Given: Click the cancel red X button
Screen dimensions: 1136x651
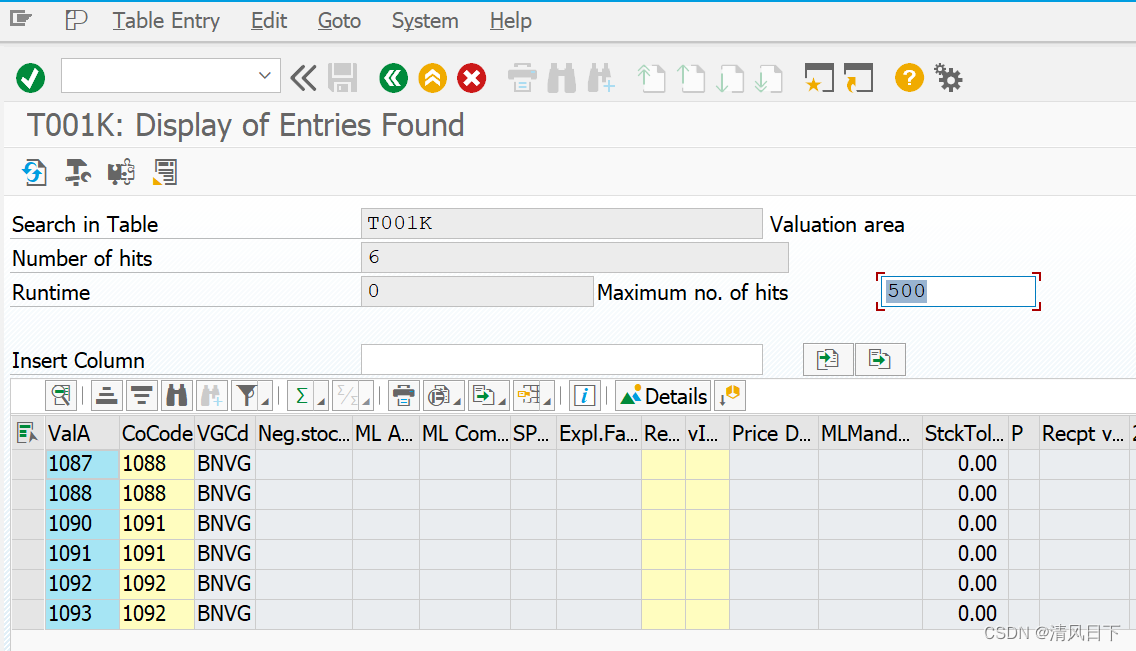Looking at the screenshot, I should [471, 78].
